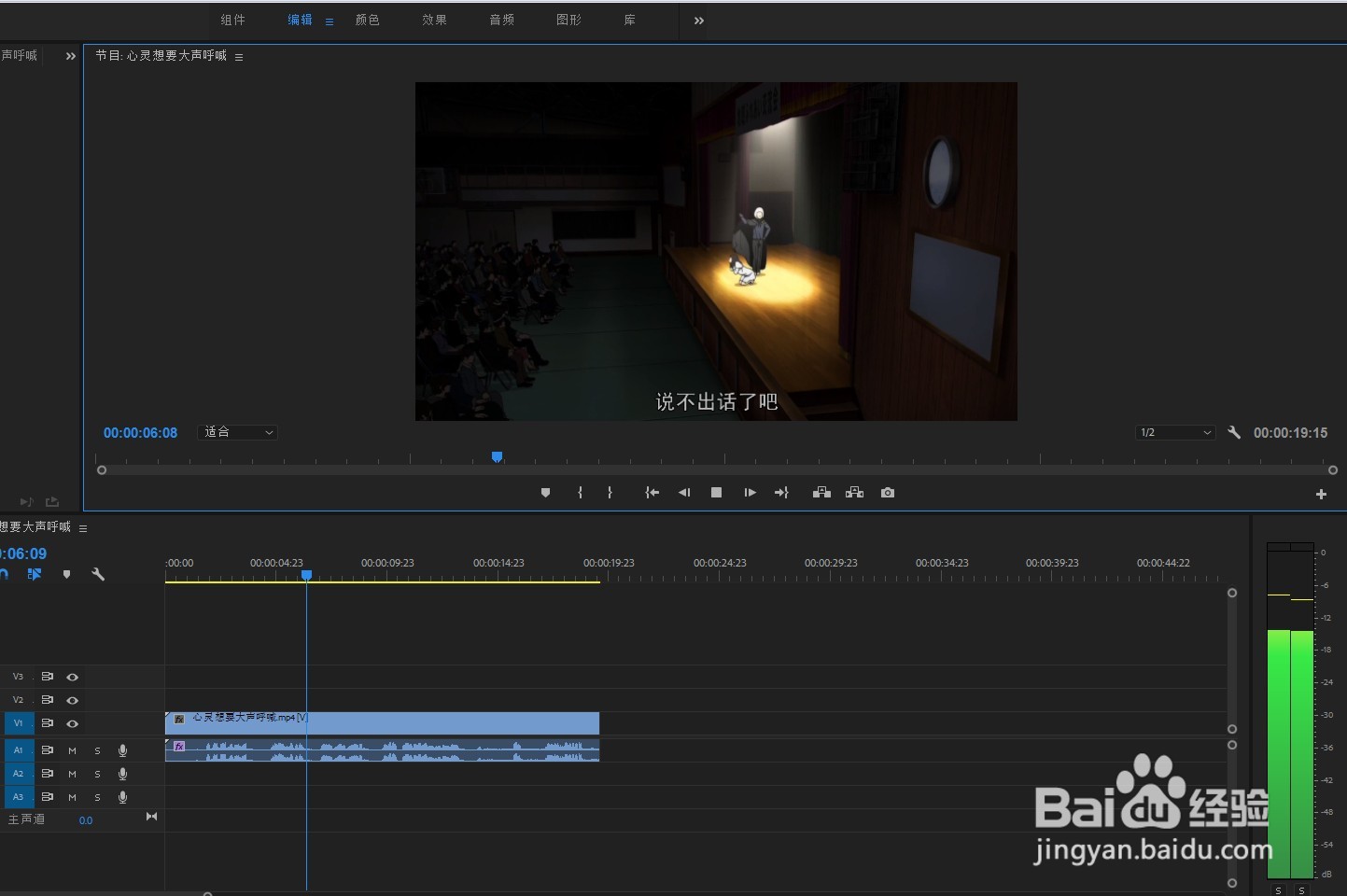Open the zoom level 适合 dropdown
The width and height of the screenshot is (1347, 896).
tap(238, 432)
